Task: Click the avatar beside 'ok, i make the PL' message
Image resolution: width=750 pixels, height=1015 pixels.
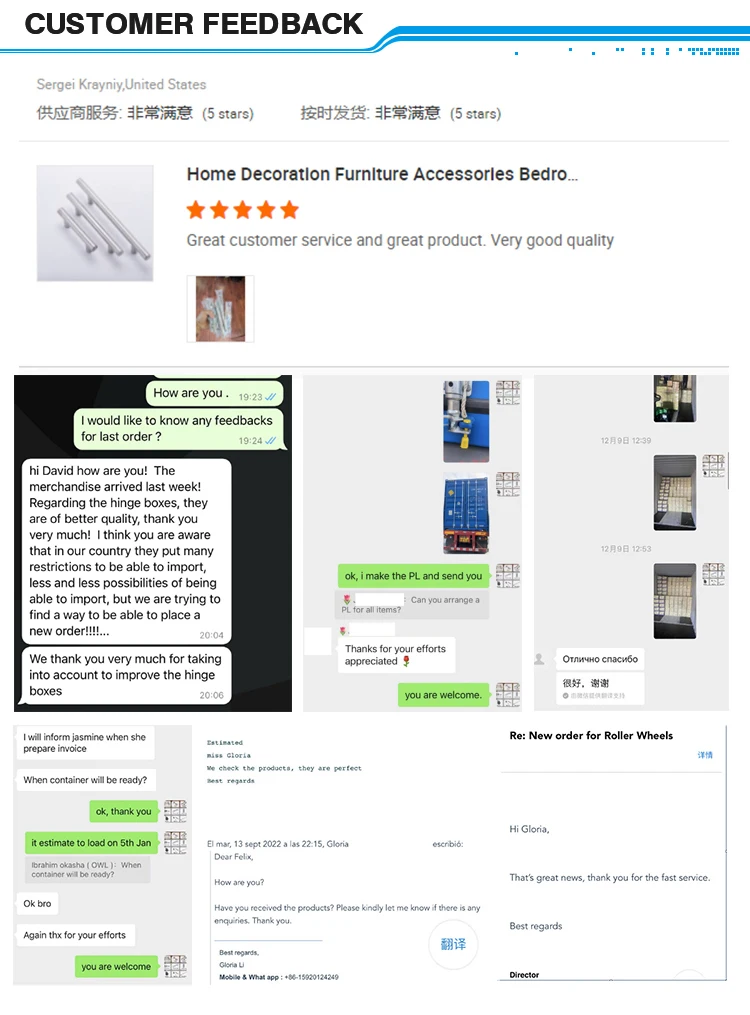Action: [508, 575]
